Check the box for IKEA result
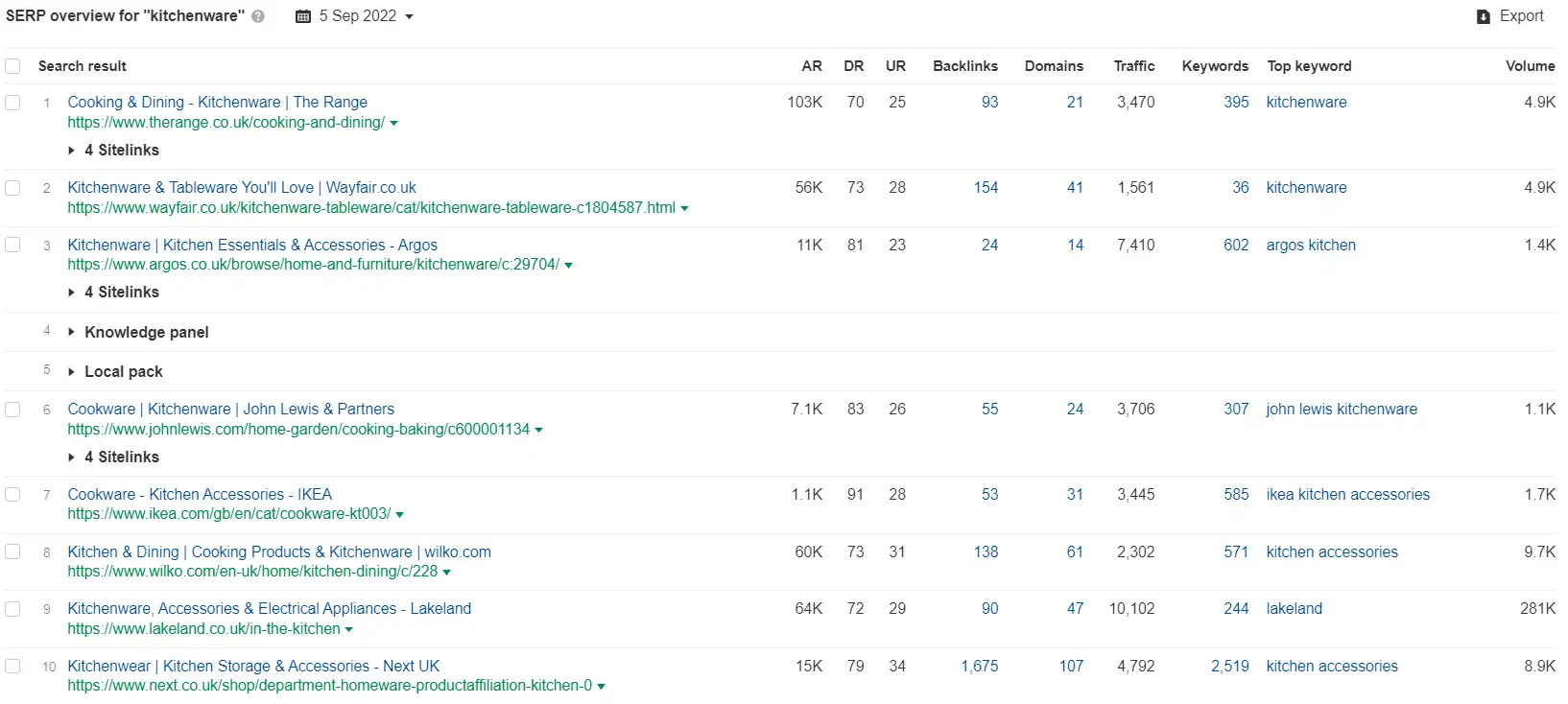Viewport: 1568px width, 704px height. coord(12,495)
